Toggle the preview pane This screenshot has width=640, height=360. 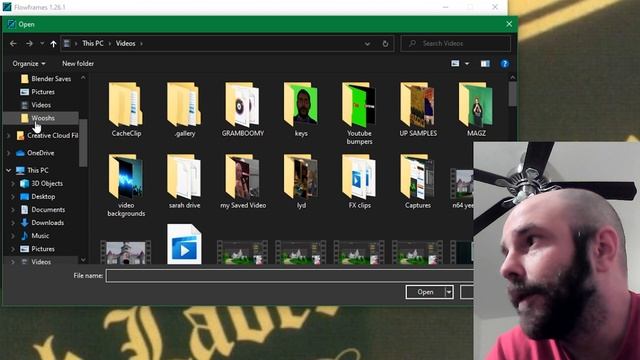pos(485,64)
